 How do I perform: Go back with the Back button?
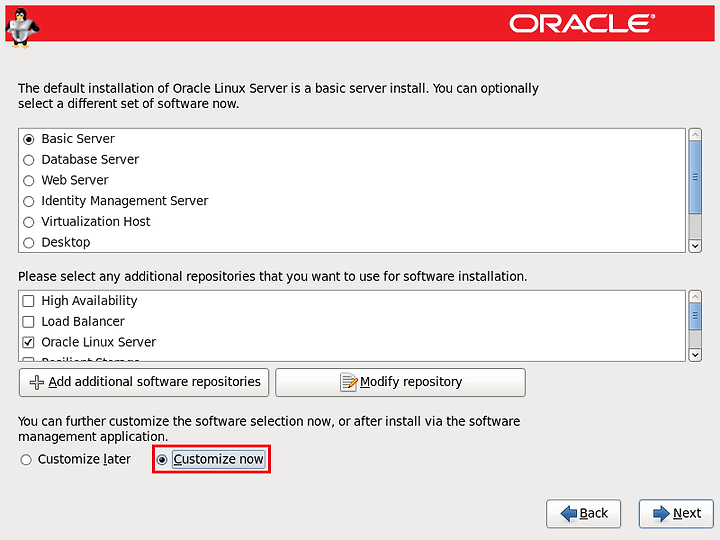583,513
